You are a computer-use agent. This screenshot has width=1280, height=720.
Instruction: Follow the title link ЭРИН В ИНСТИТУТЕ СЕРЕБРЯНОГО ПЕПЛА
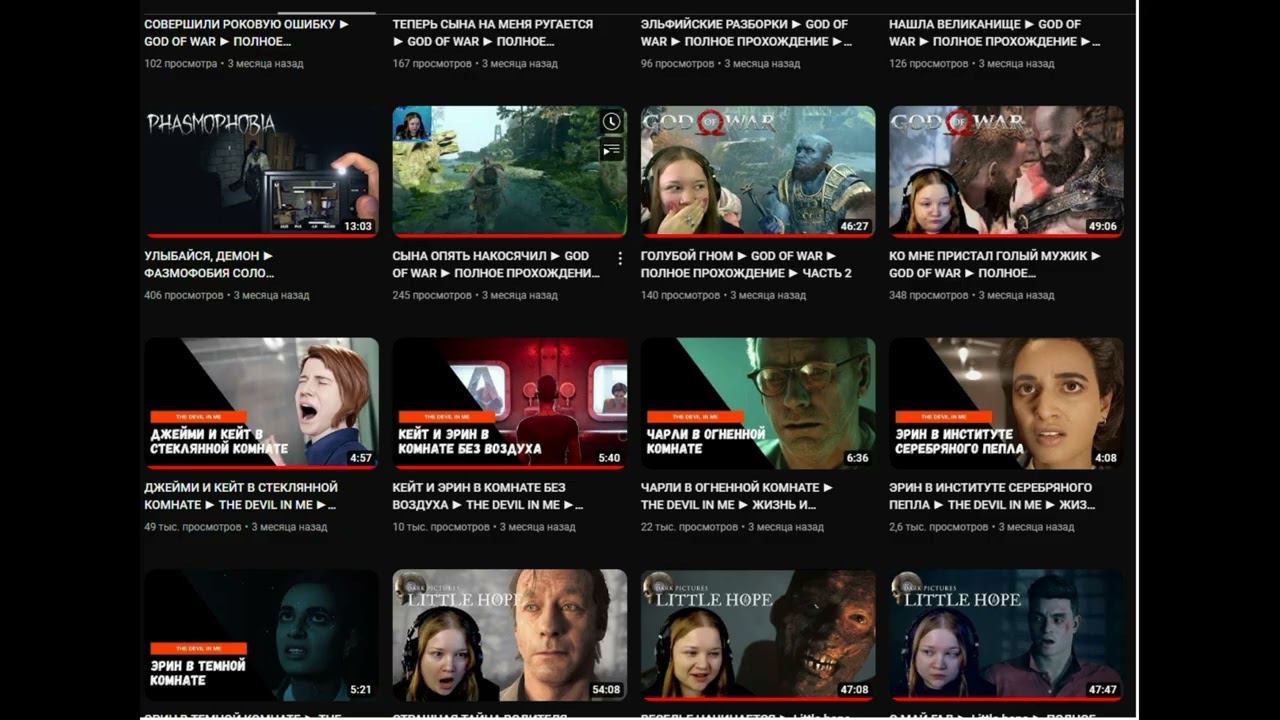click(992, 496)
